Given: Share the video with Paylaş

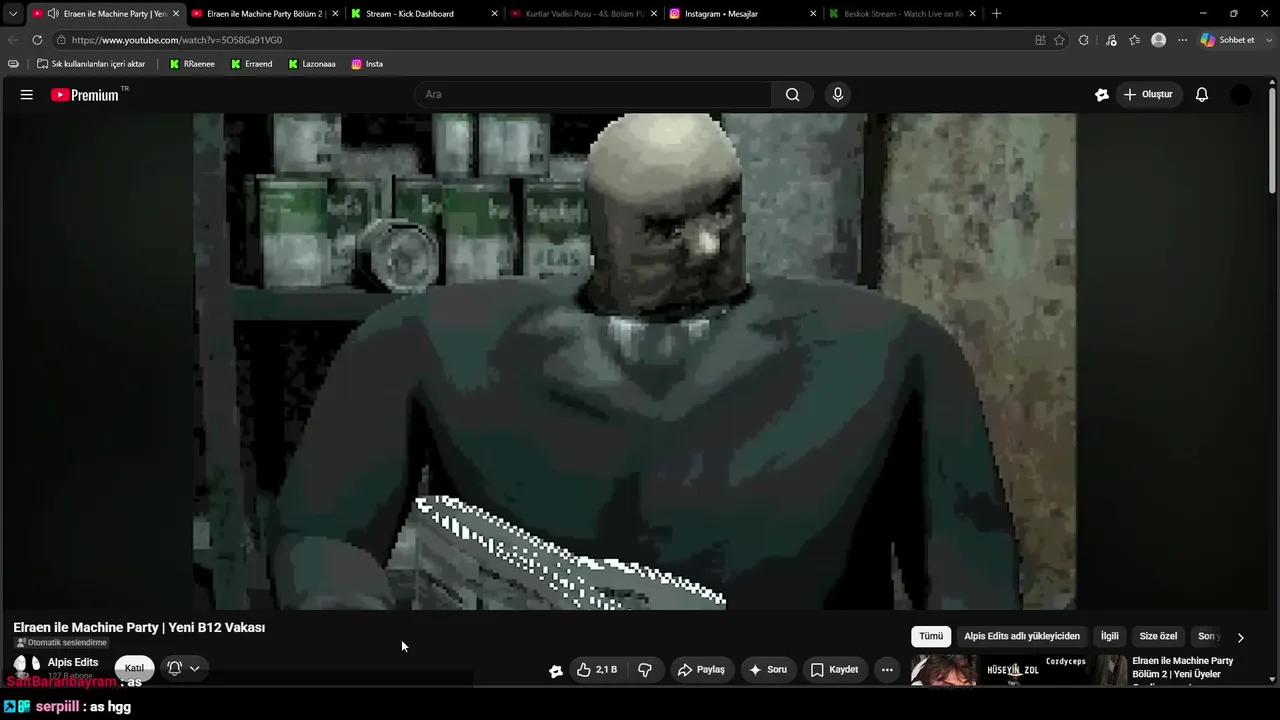Looking at the screenshot, I should [701, 670].
